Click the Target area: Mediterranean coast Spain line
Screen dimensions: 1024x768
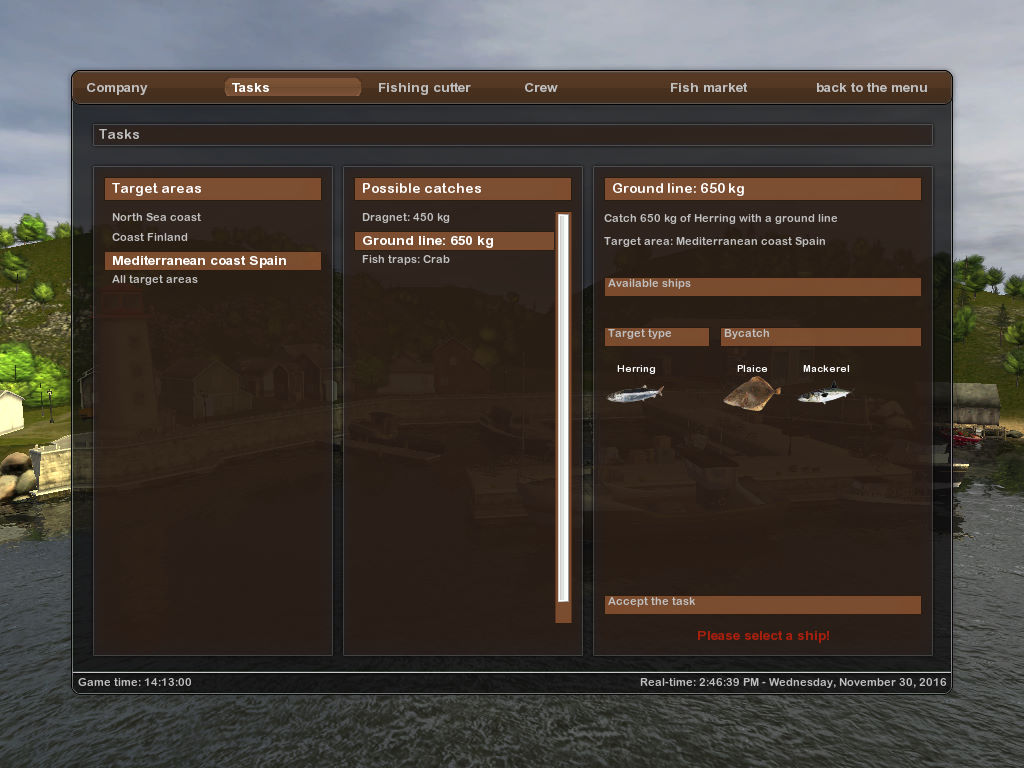[x=714, y=241]
